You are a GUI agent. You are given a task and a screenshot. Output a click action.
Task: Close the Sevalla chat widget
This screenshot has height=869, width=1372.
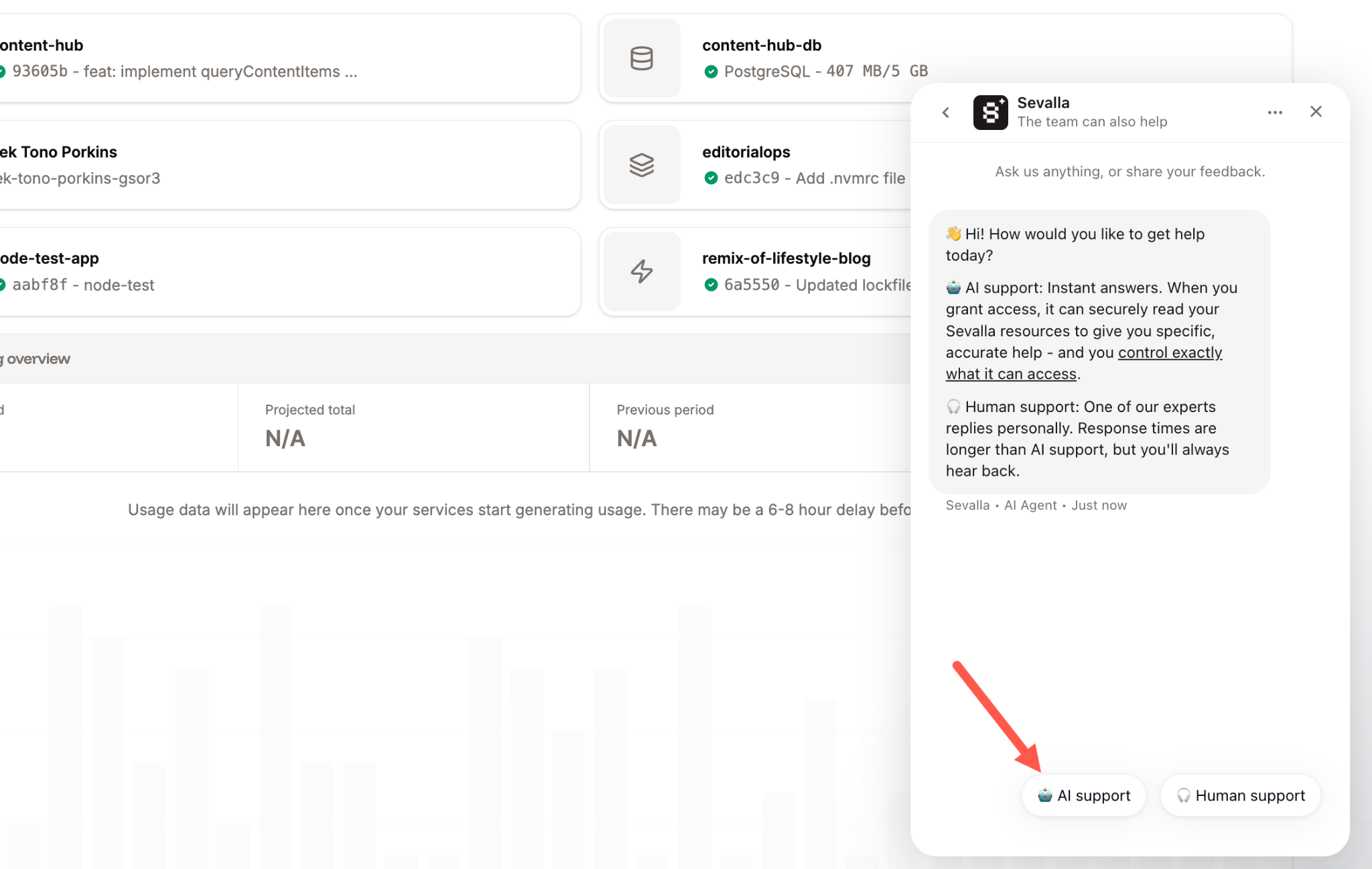click(x=1316, y=112)
